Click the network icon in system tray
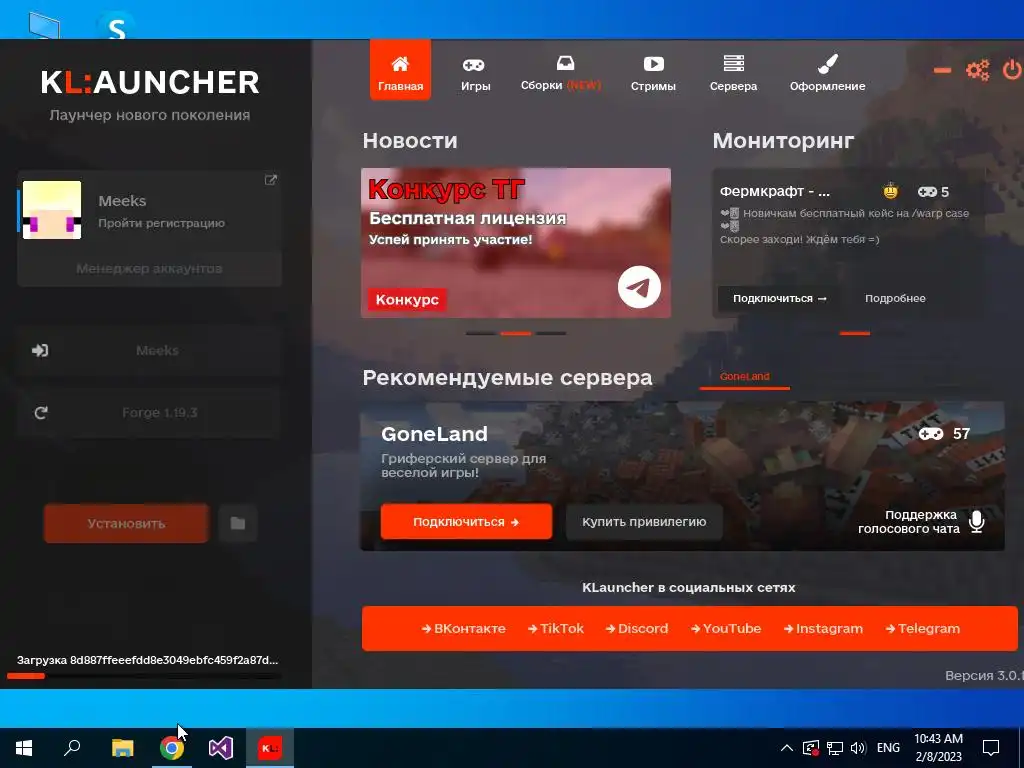1024x768 pixels. point(835,748)
